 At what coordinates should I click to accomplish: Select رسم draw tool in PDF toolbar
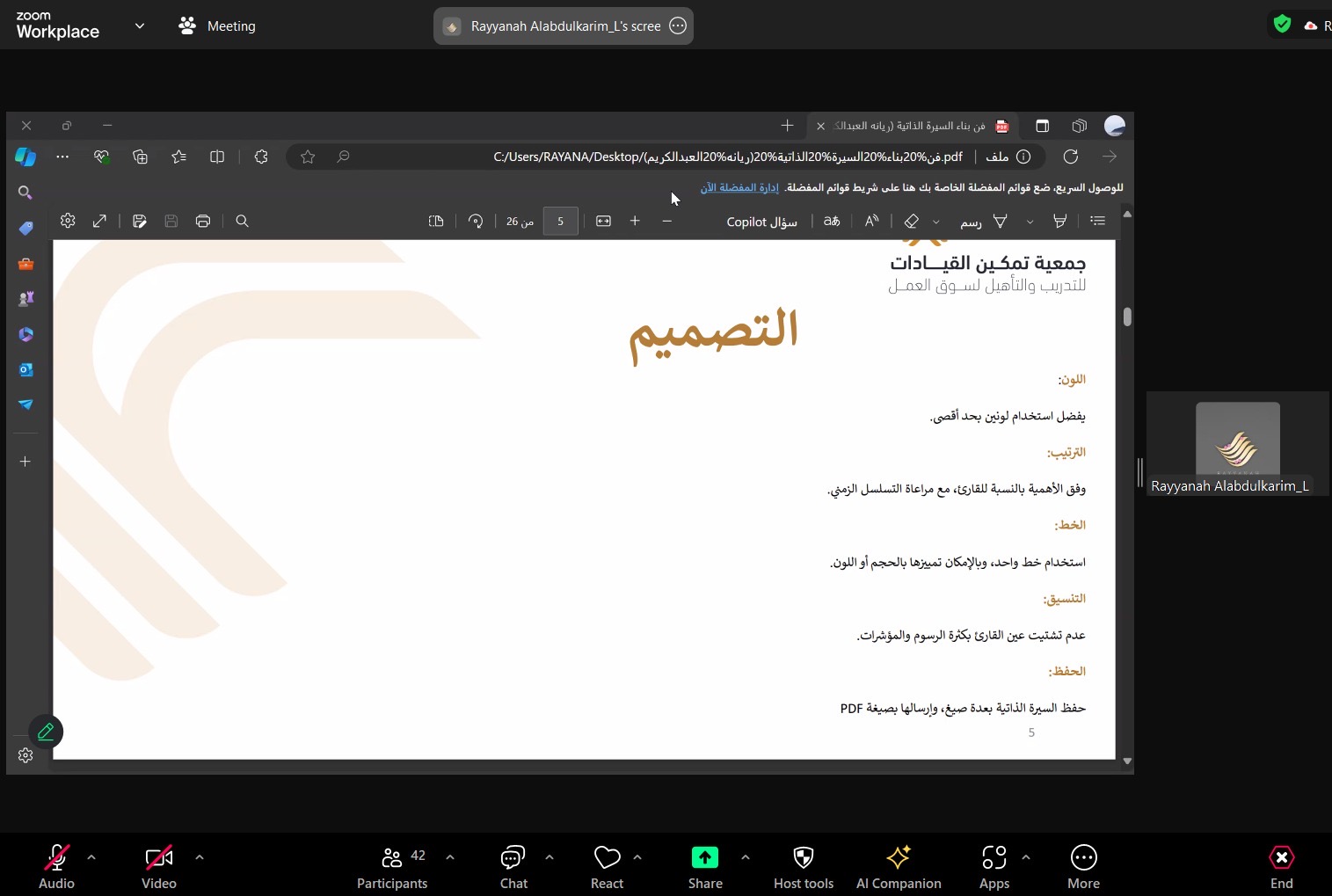click(984, 222)
